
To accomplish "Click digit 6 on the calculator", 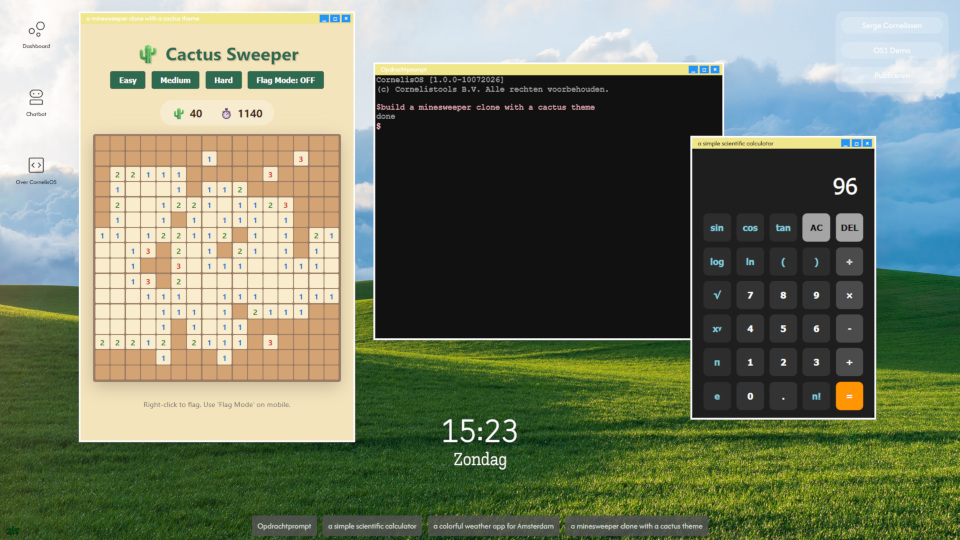I will pyautogui.click(x=816, y=329).
